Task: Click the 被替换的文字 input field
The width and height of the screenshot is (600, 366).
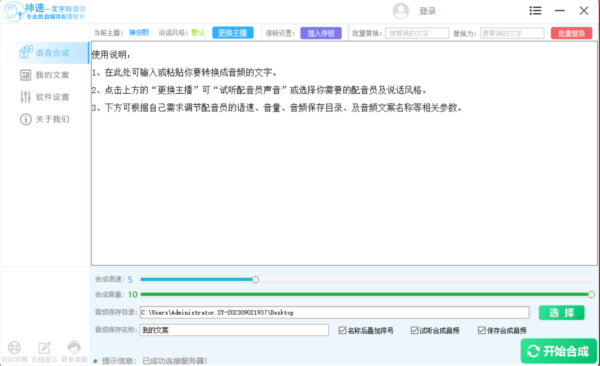Action: (x=417, y=33)
